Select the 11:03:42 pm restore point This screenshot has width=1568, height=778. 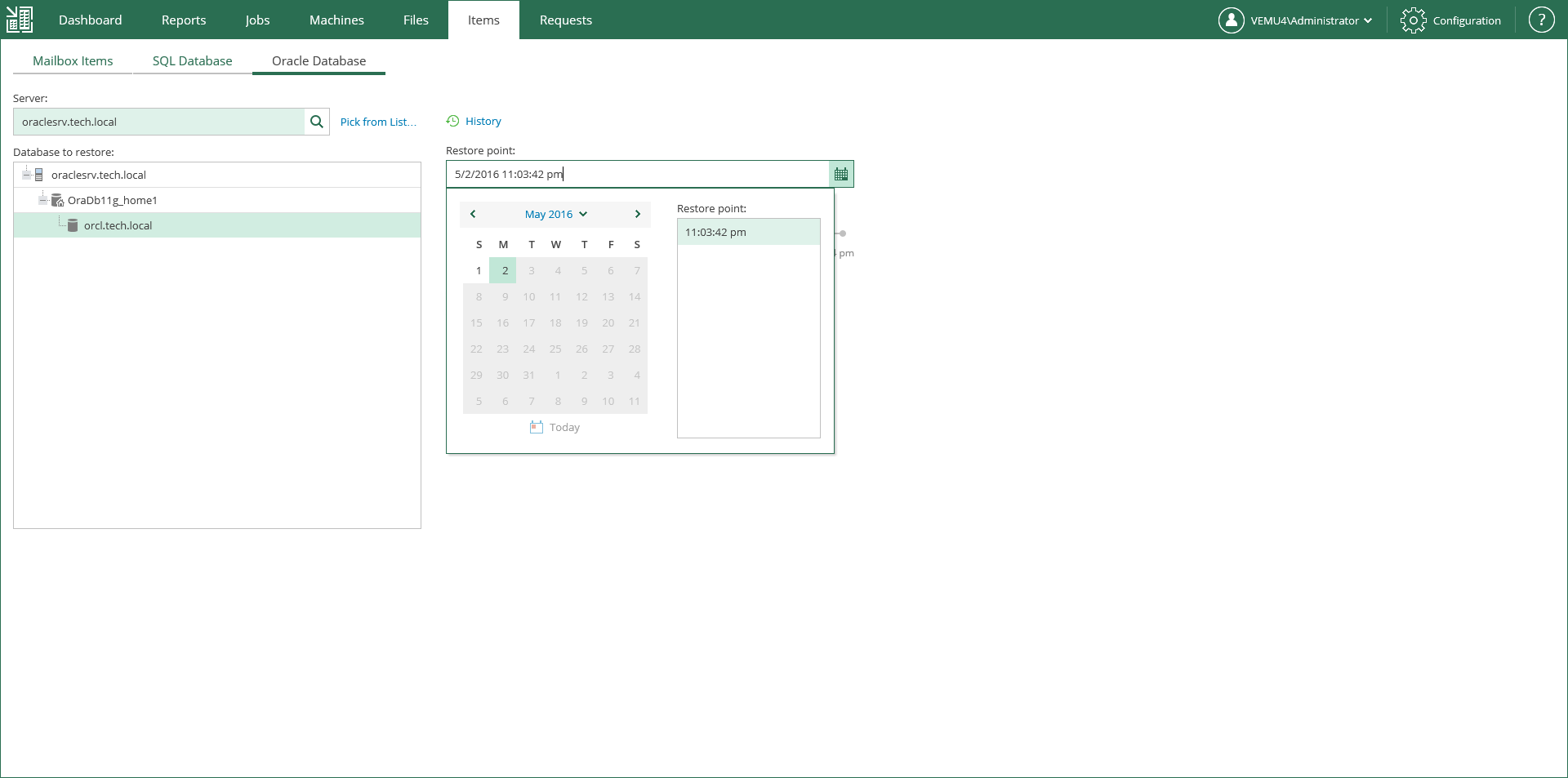tap(749, 232)
